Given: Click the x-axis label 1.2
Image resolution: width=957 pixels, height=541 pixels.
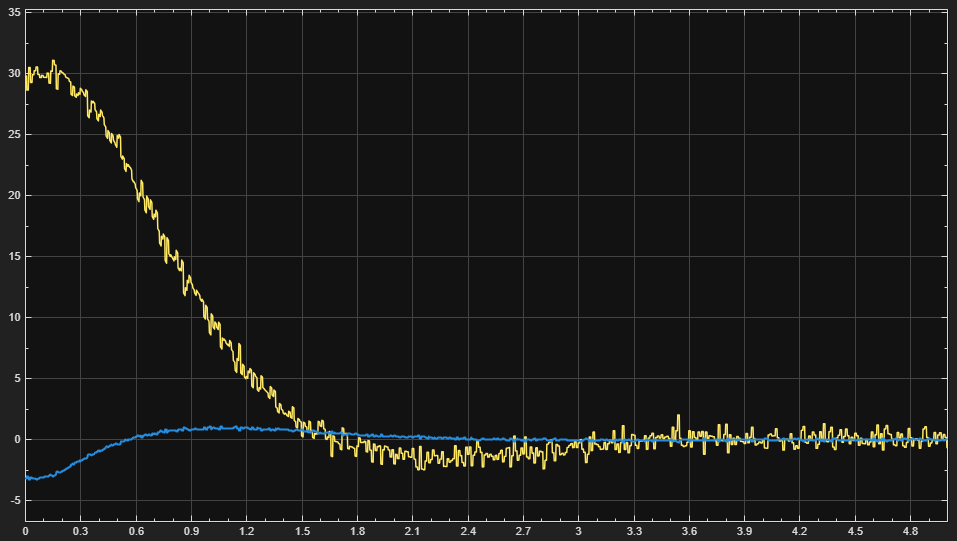Looking at the screenshot, I should [x=247, y=531].
